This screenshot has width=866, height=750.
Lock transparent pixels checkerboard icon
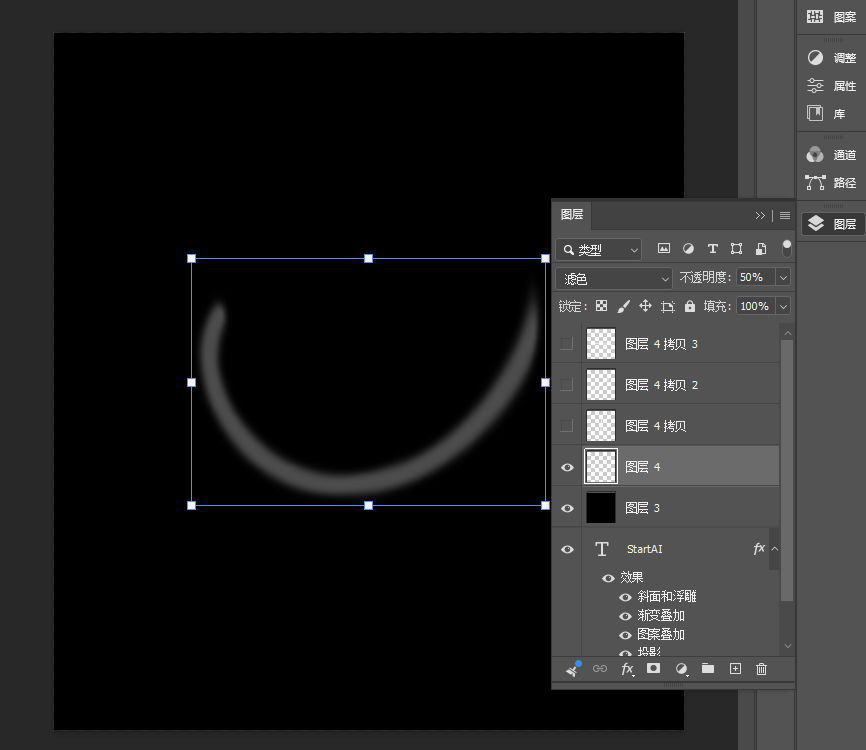coord(601,306)
